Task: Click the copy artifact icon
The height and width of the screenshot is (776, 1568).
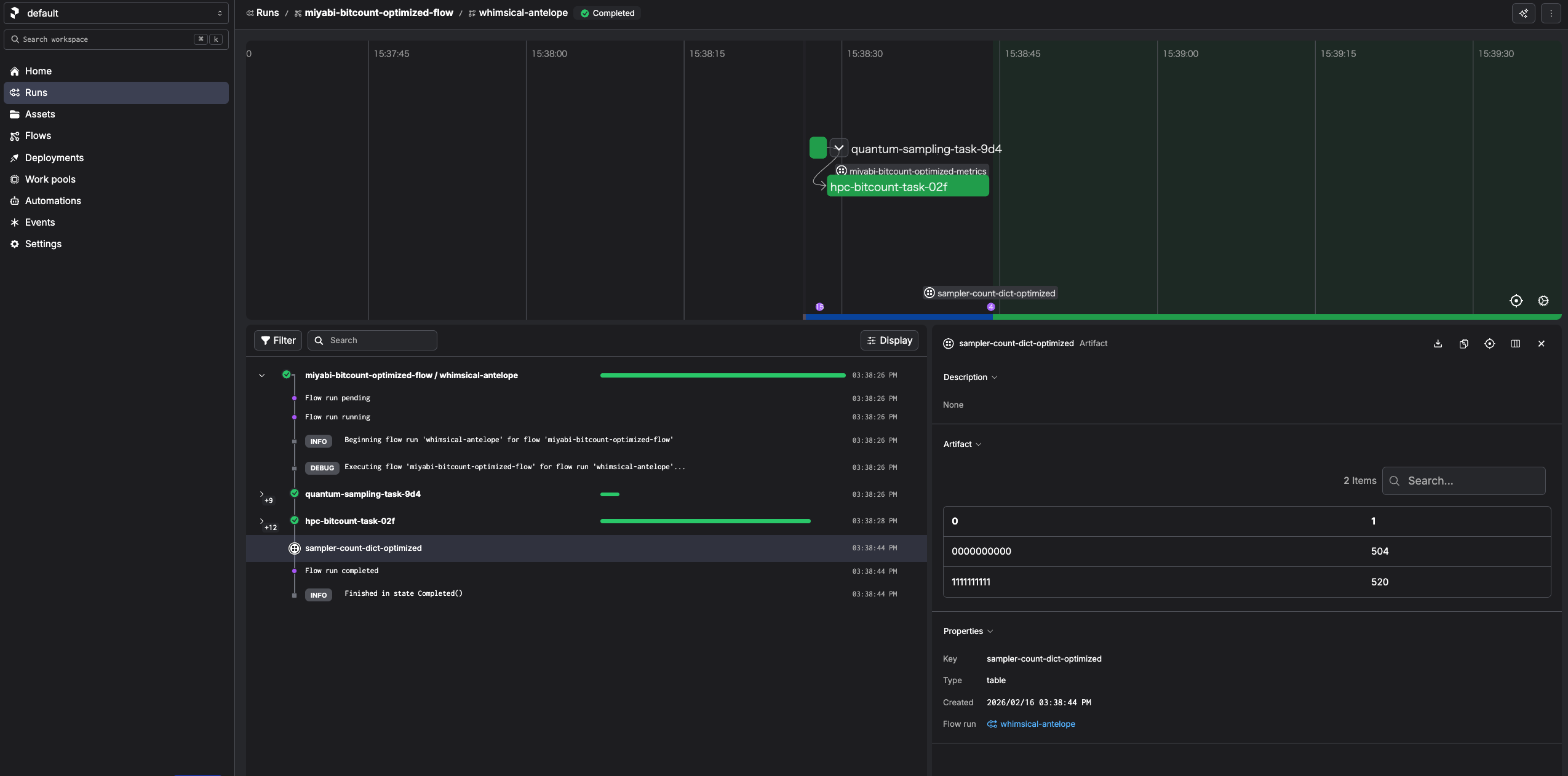Action: pos(1463,344)
